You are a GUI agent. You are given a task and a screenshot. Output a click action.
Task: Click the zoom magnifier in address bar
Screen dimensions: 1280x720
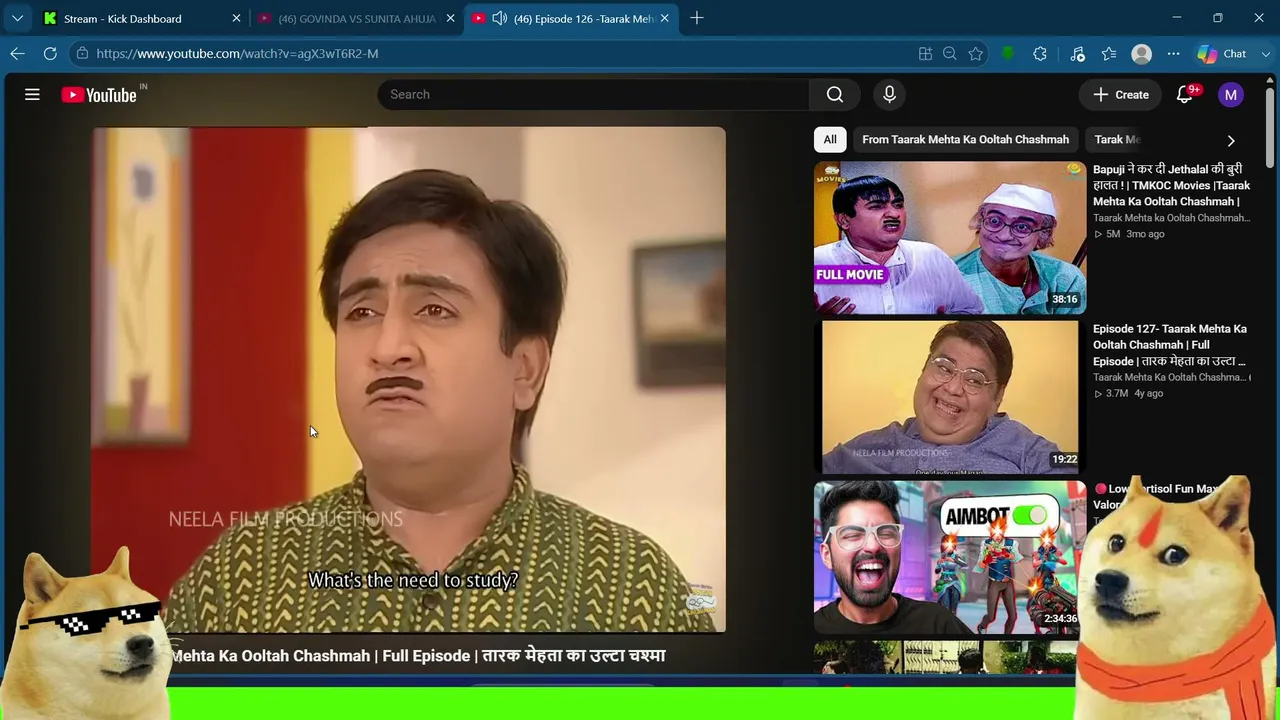click(x=950, y=53)
